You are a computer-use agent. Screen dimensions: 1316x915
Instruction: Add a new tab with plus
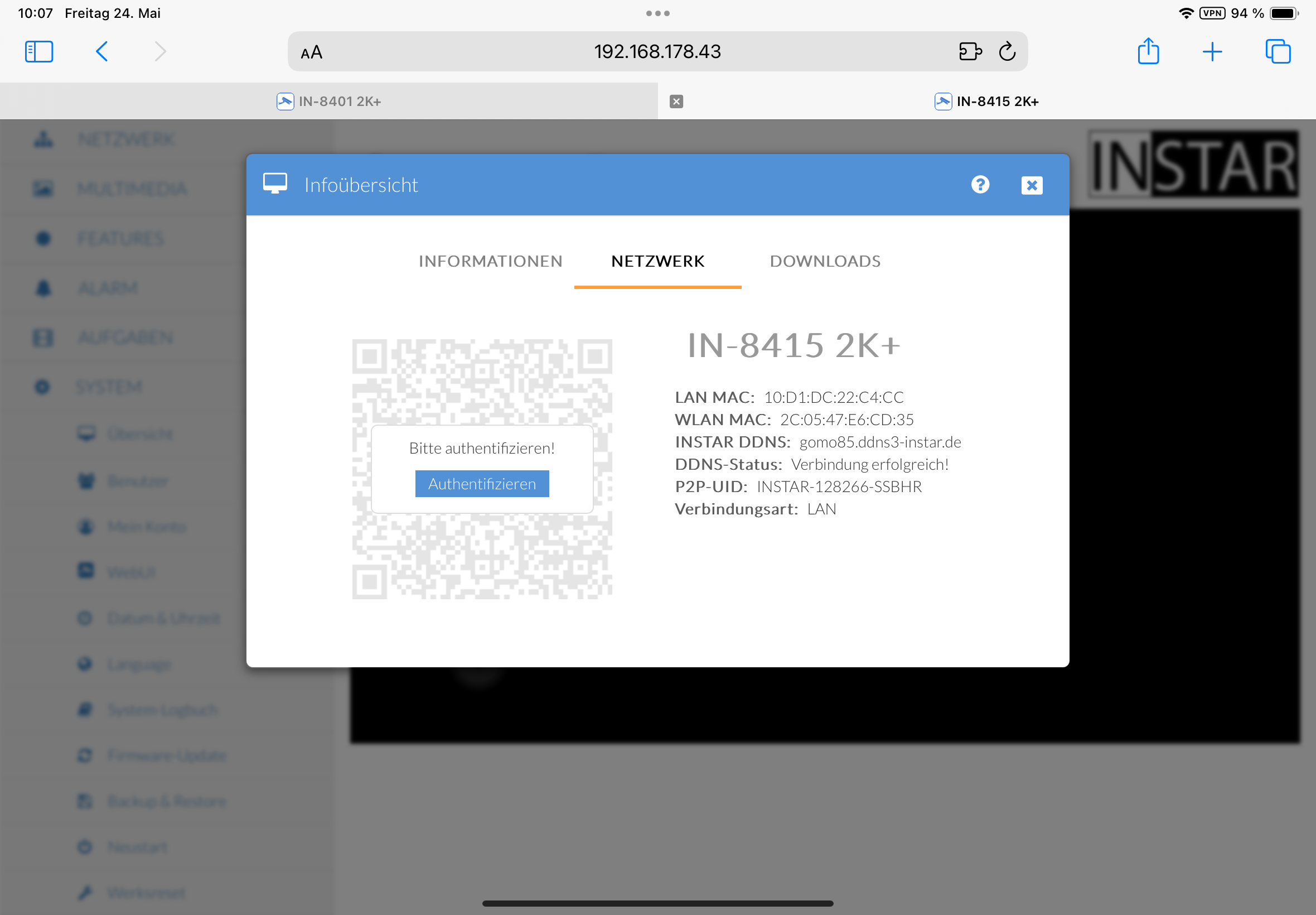pos(1212,52)
